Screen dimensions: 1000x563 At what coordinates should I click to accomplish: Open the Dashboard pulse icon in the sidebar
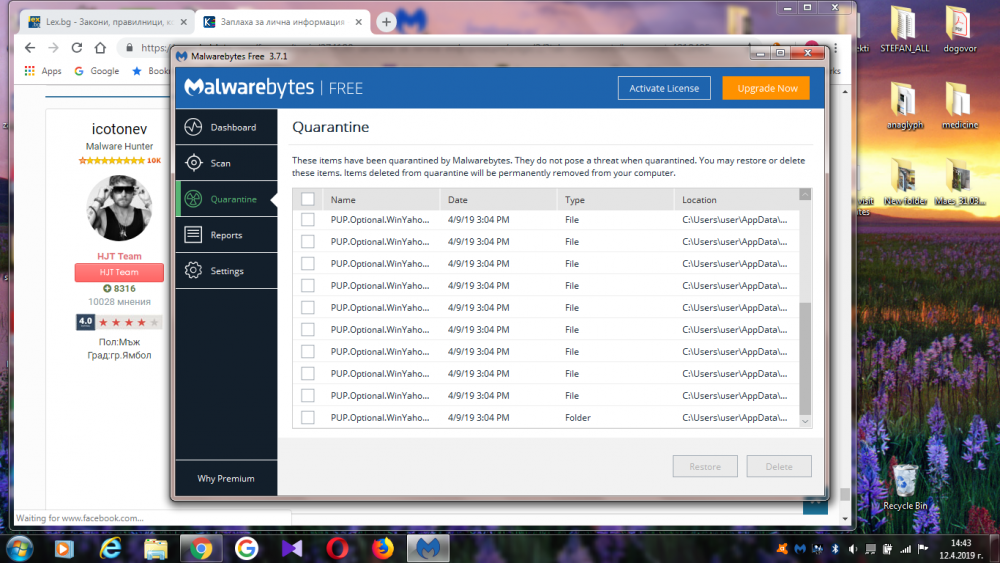point(193,127)
